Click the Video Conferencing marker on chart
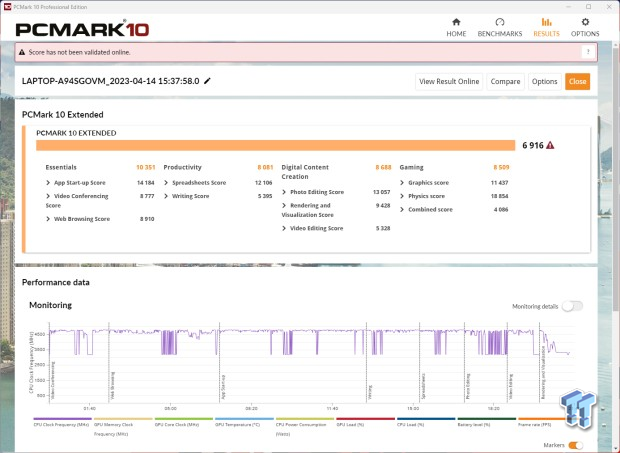Viewport: 620px width, 453px height. [x=53, y=379]
